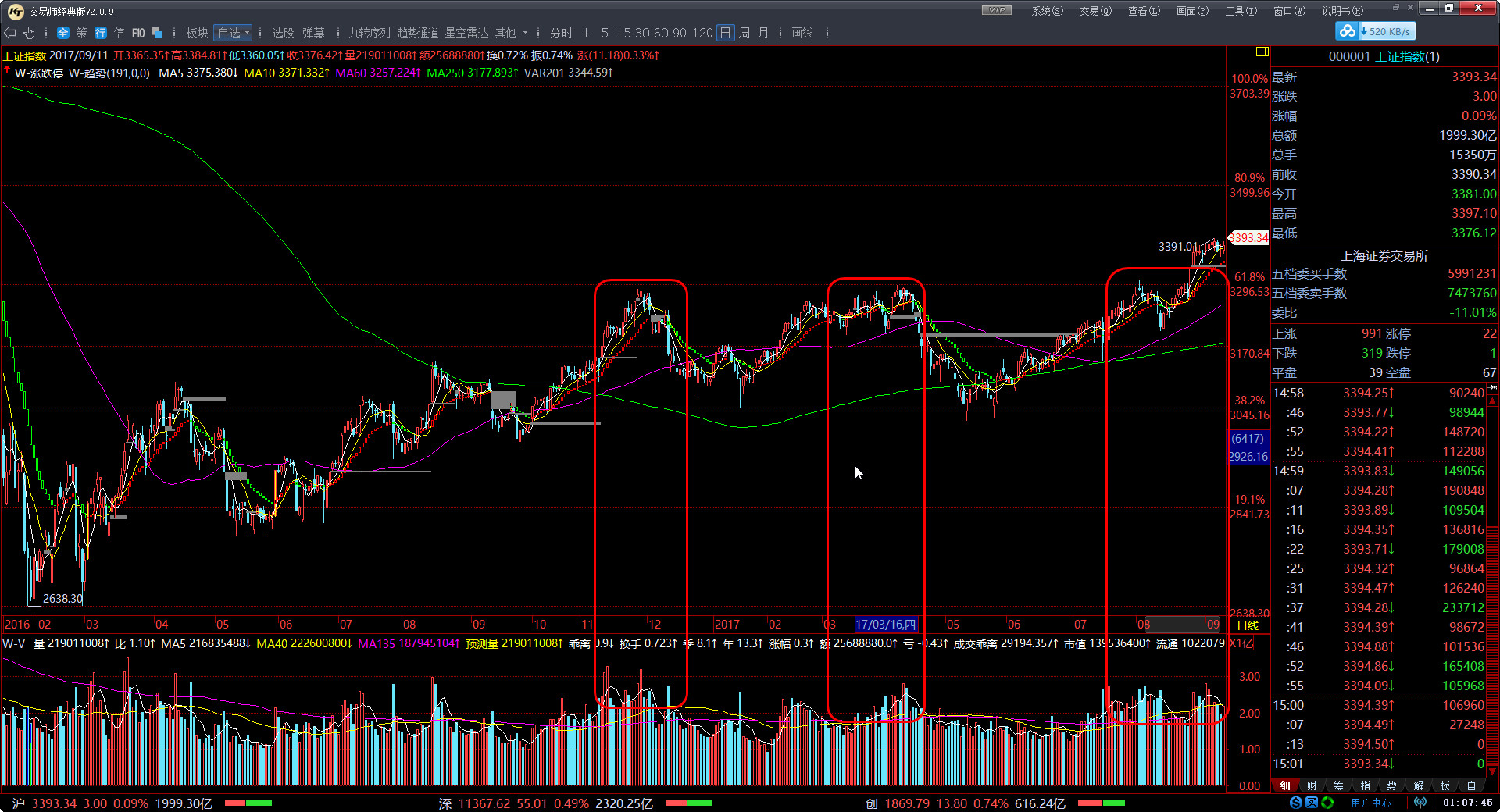This screenshot has width=1500, height=812.
Task: Click the signal antenna status icon
Action: point(1420,803)
